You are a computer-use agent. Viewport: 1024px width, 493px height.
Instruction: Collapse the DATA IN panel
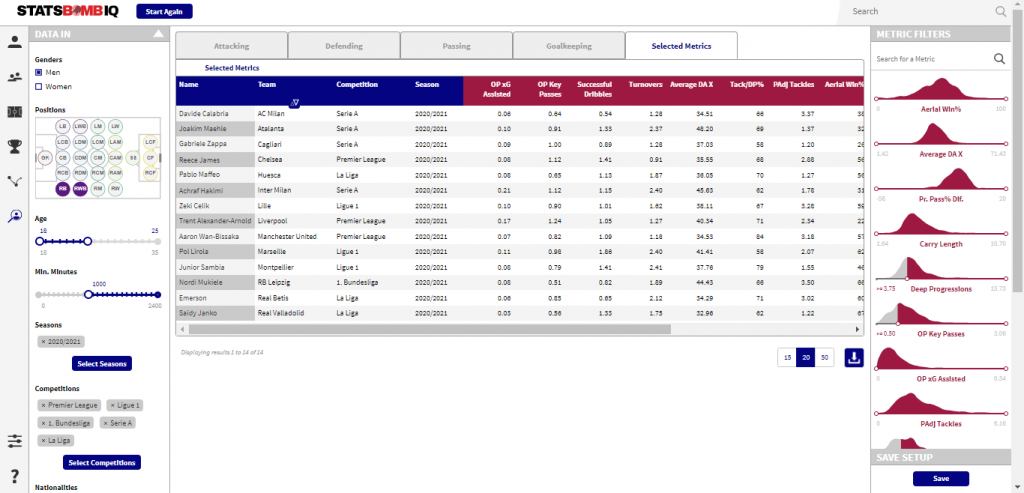(157, 35)
